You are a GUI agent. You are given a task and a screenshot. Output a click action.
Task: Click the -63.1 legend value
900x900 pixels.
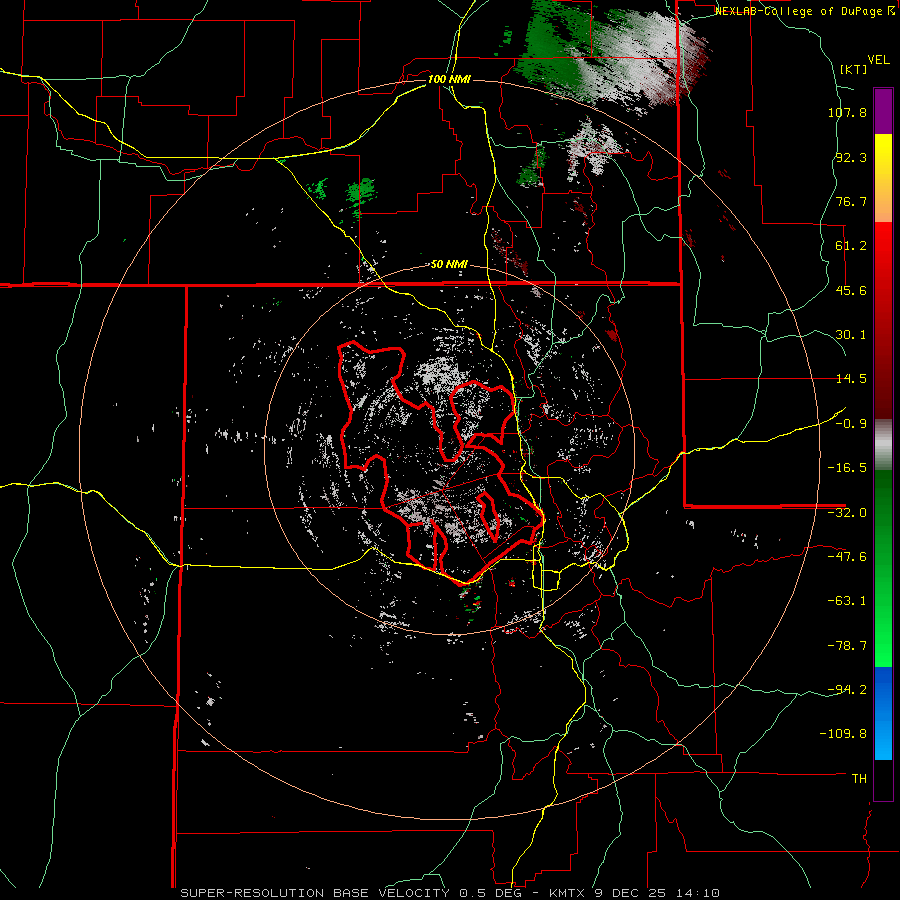[847, 601]
